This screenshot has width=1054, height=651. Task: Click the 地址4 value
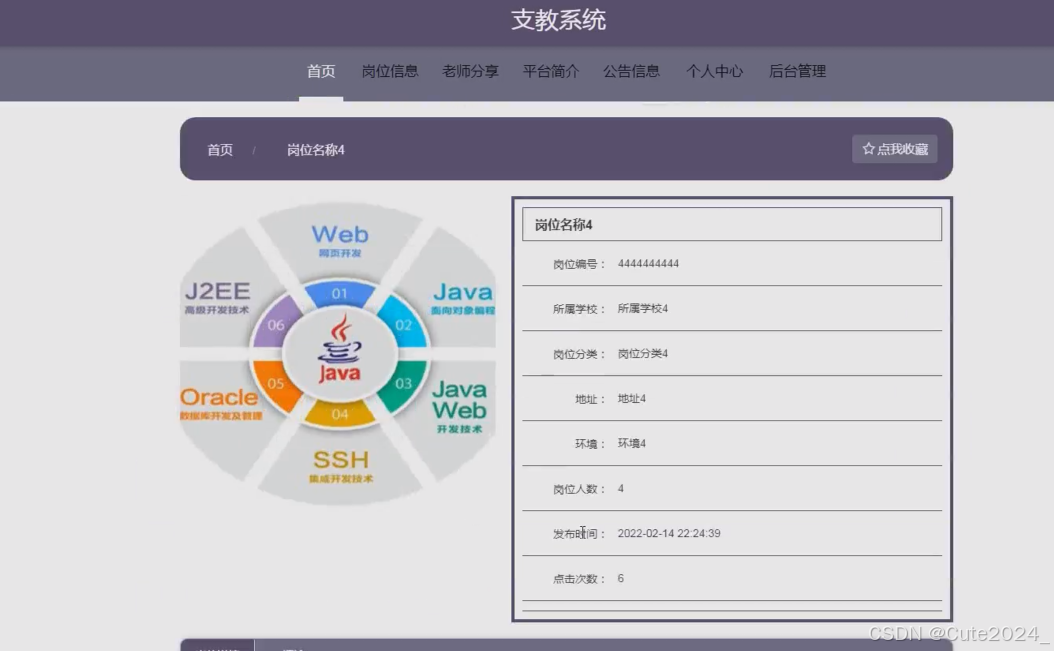[x=631, y=399]
